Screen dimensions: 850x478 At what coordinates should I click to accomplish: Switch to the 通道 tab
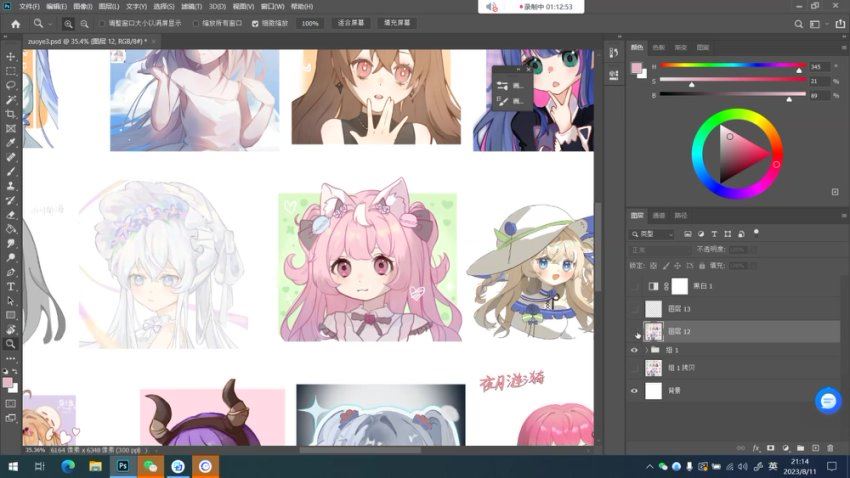coord(659,216)
